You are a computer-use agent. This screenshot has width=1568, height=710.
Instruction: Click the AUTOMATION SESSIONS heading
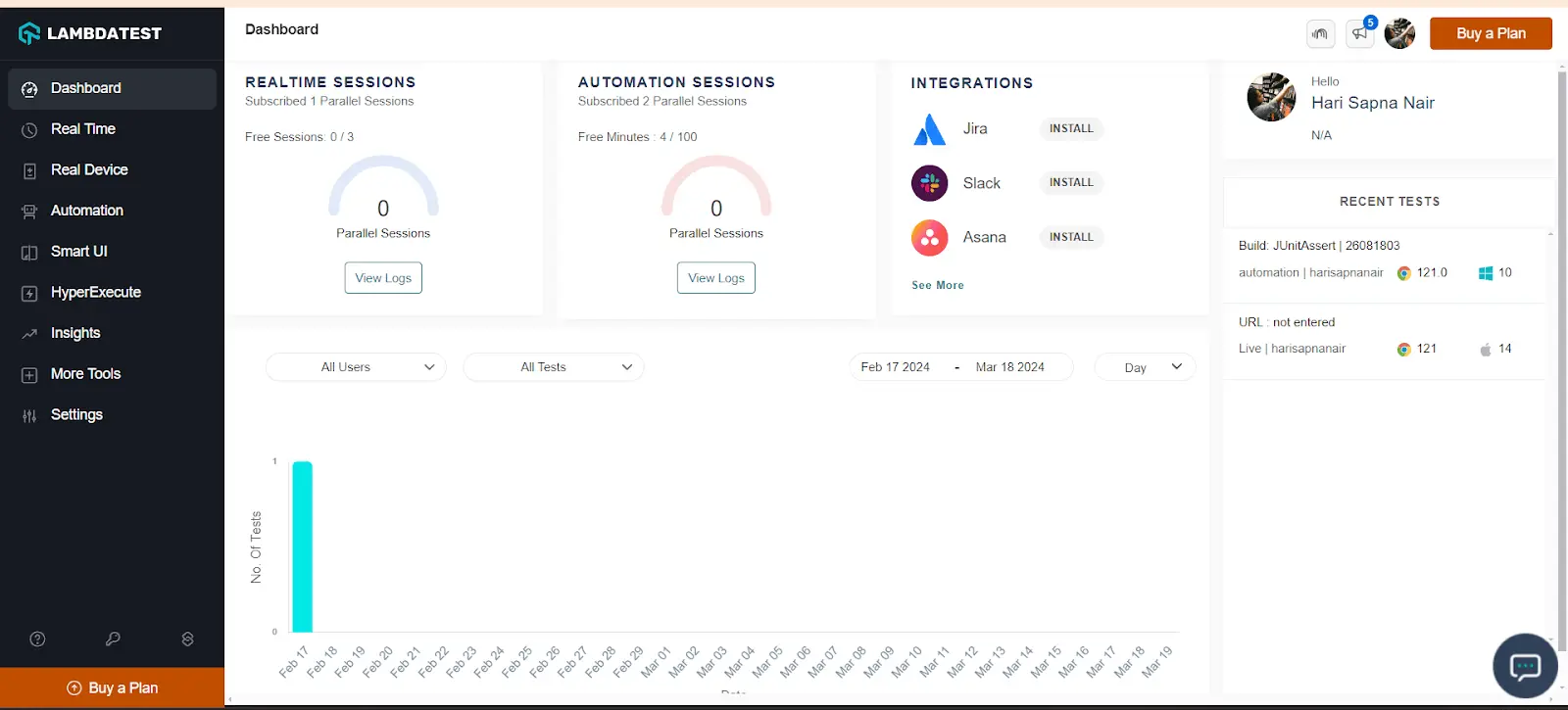676,82
